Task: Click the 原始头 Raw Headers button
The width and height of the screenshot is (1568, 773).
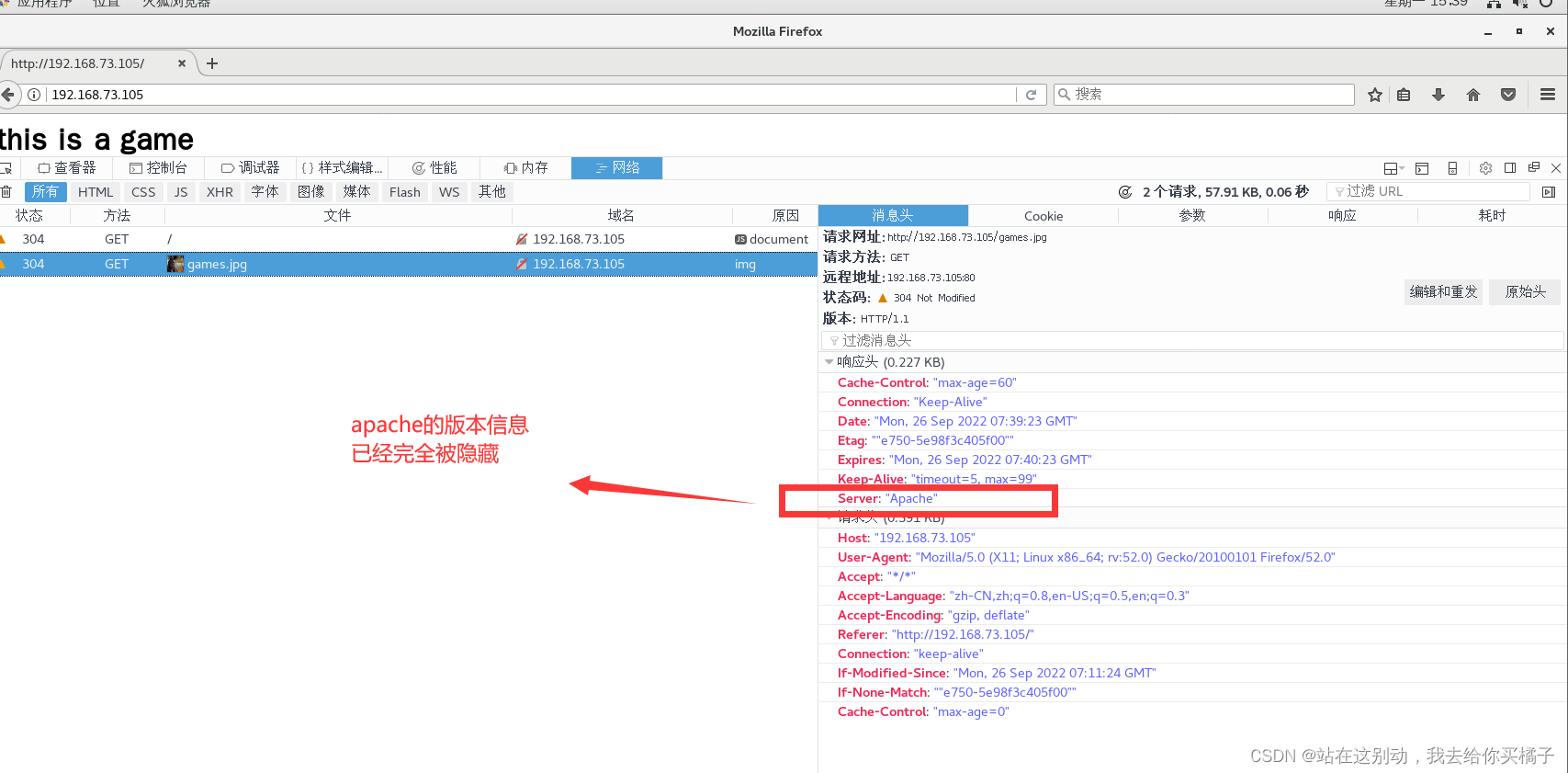Action: pos(1525,292)
